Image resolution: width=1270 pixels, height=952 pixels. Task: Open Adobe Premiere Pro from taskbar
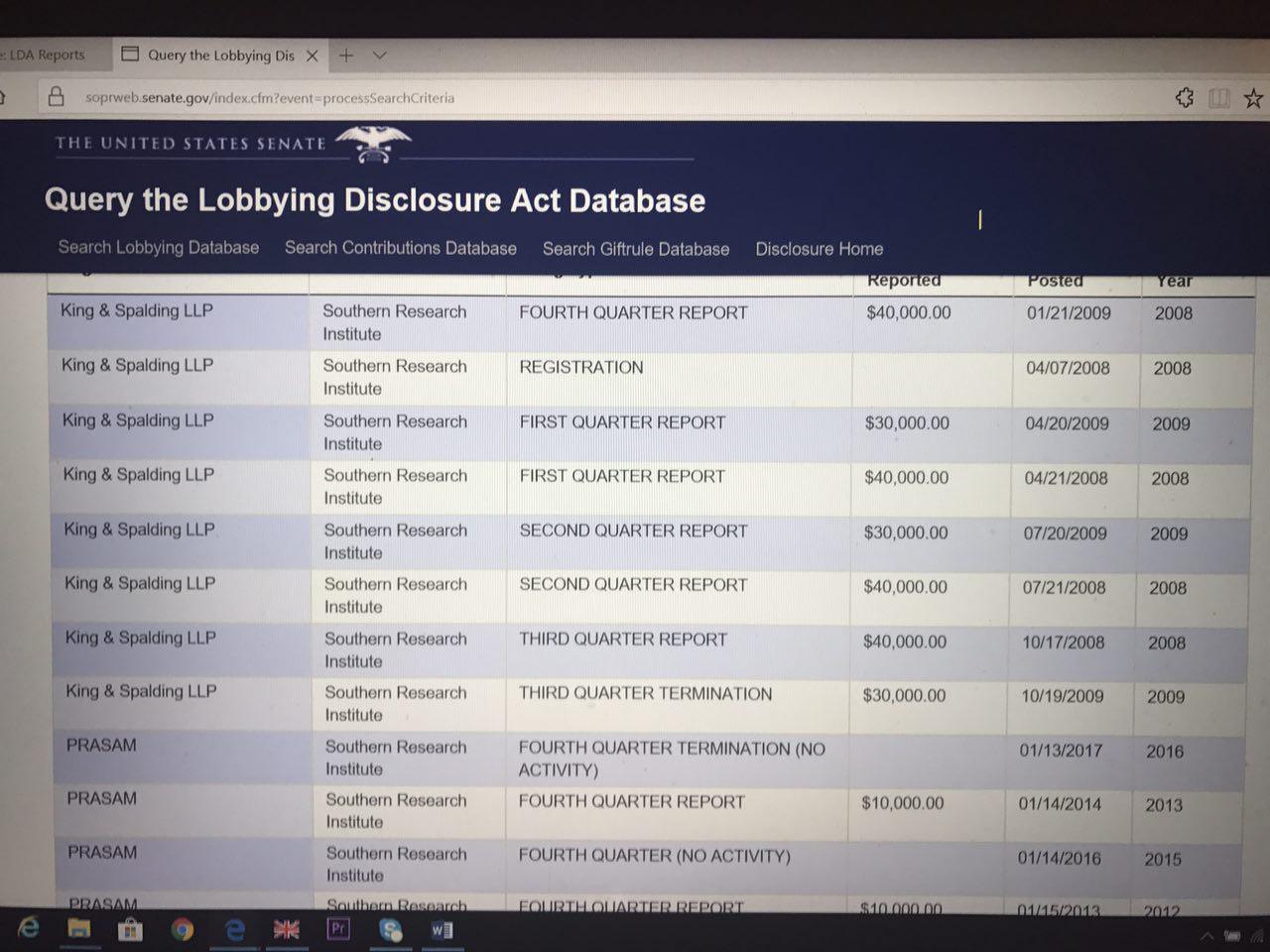[337, 929]
